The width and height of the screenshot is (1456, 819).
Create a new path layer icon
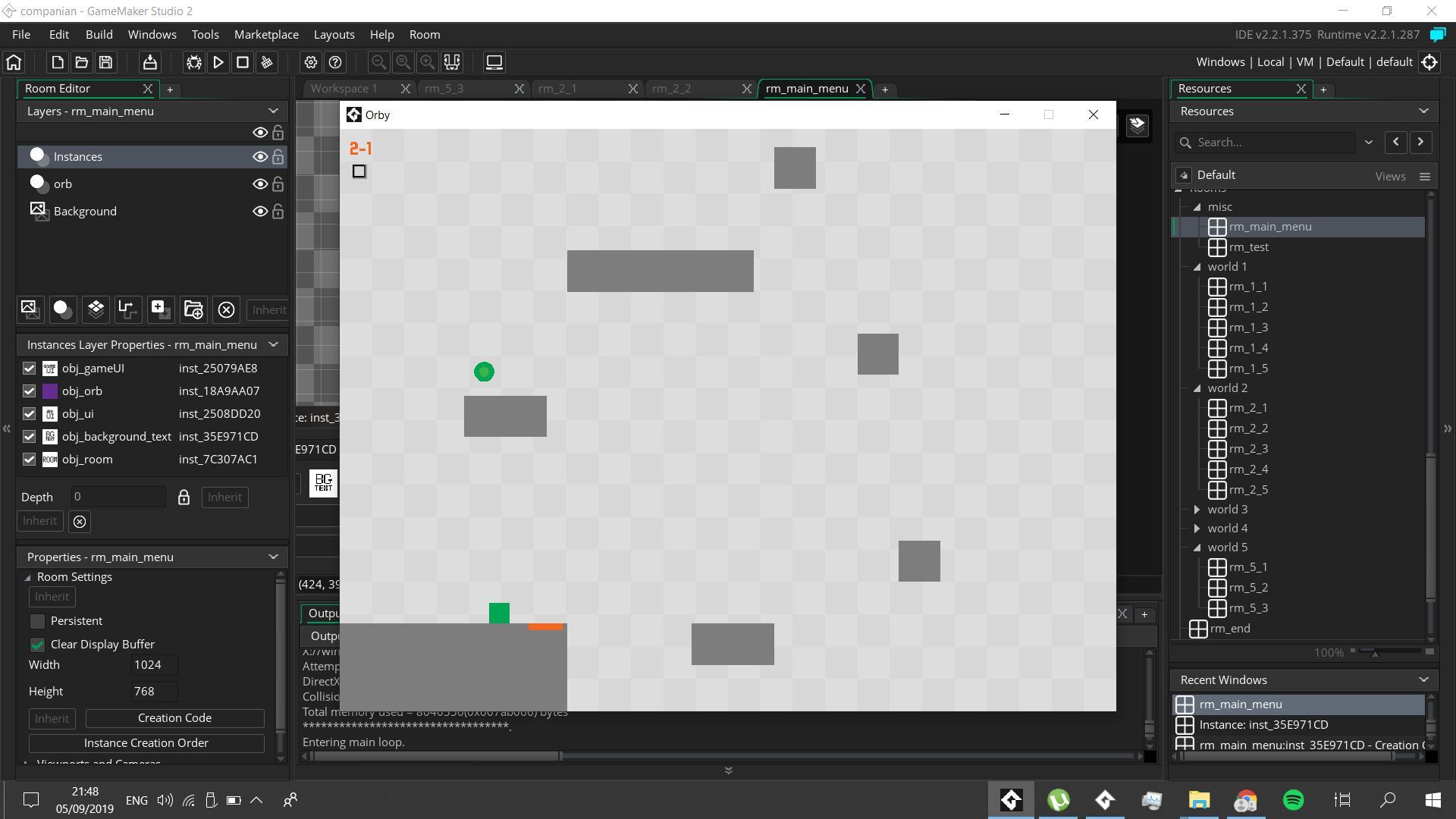pyautogui.click(x=127, y=309)
